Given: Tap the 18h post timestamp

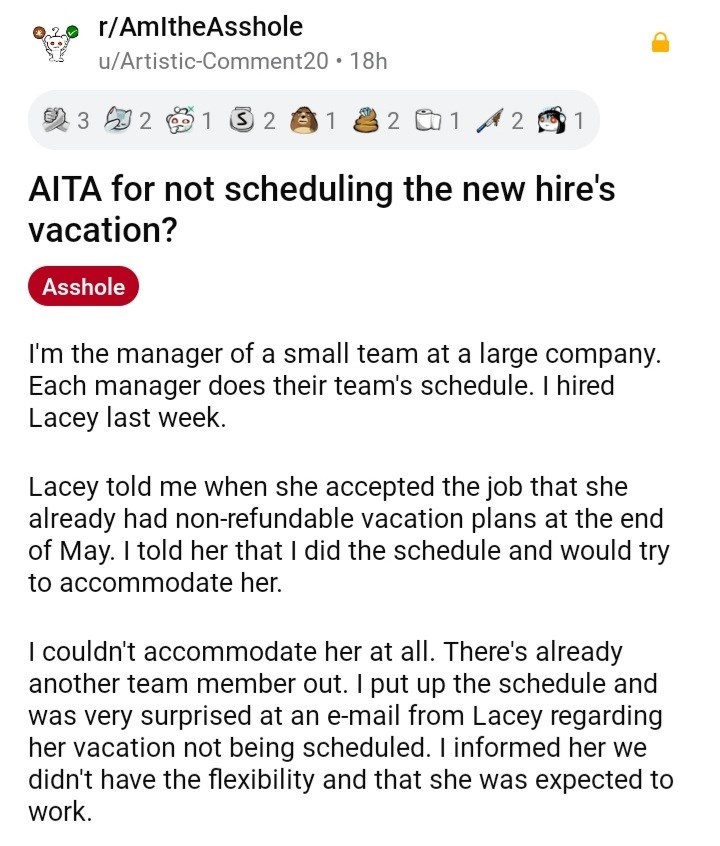Looking at the screenshot, I should coord(369,60).
